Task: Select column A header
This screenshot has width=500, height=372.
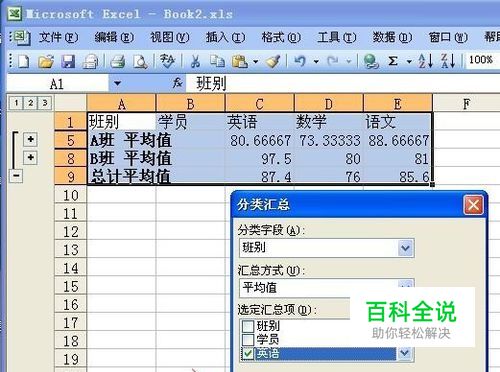Action: pos(122,104)
